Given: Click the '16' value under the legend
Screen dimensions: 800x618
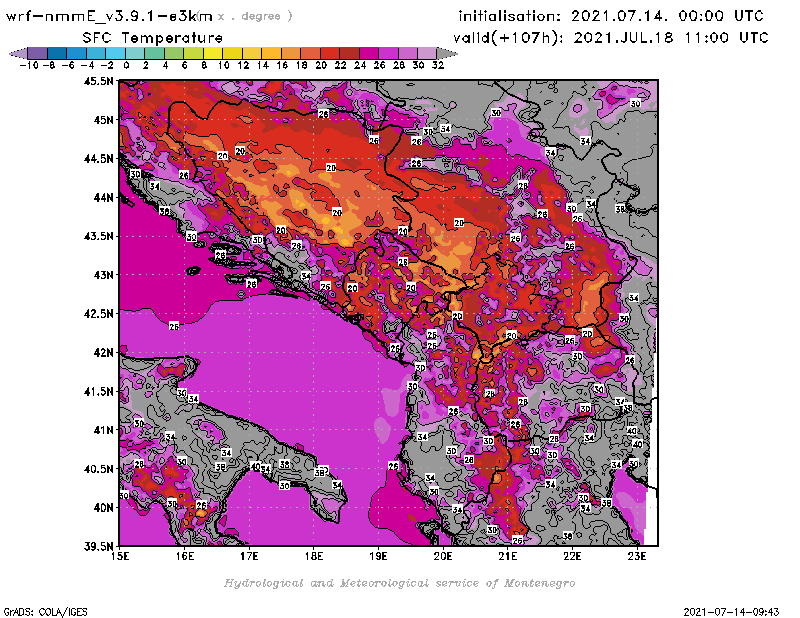Looking at the screenshot, I should tap(282, 65).
